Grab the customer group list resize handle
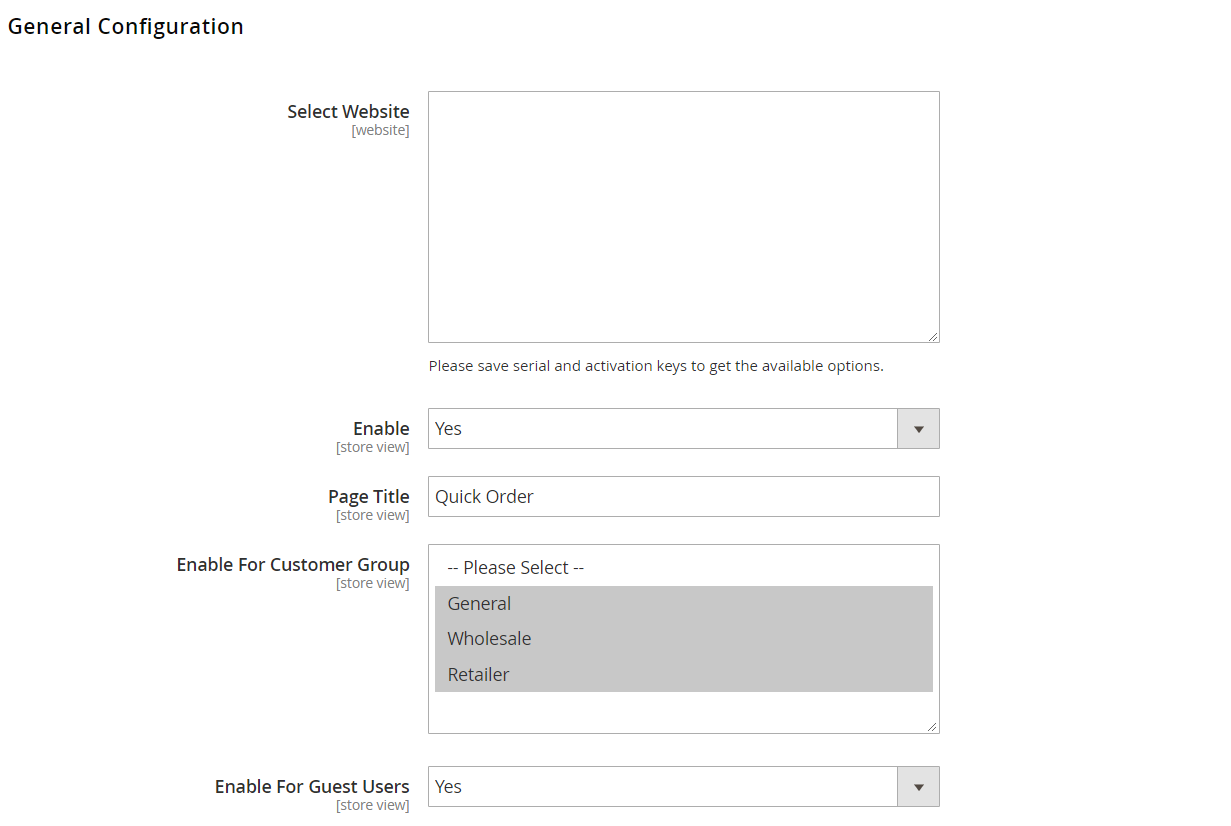 click(x=932, y=726)
